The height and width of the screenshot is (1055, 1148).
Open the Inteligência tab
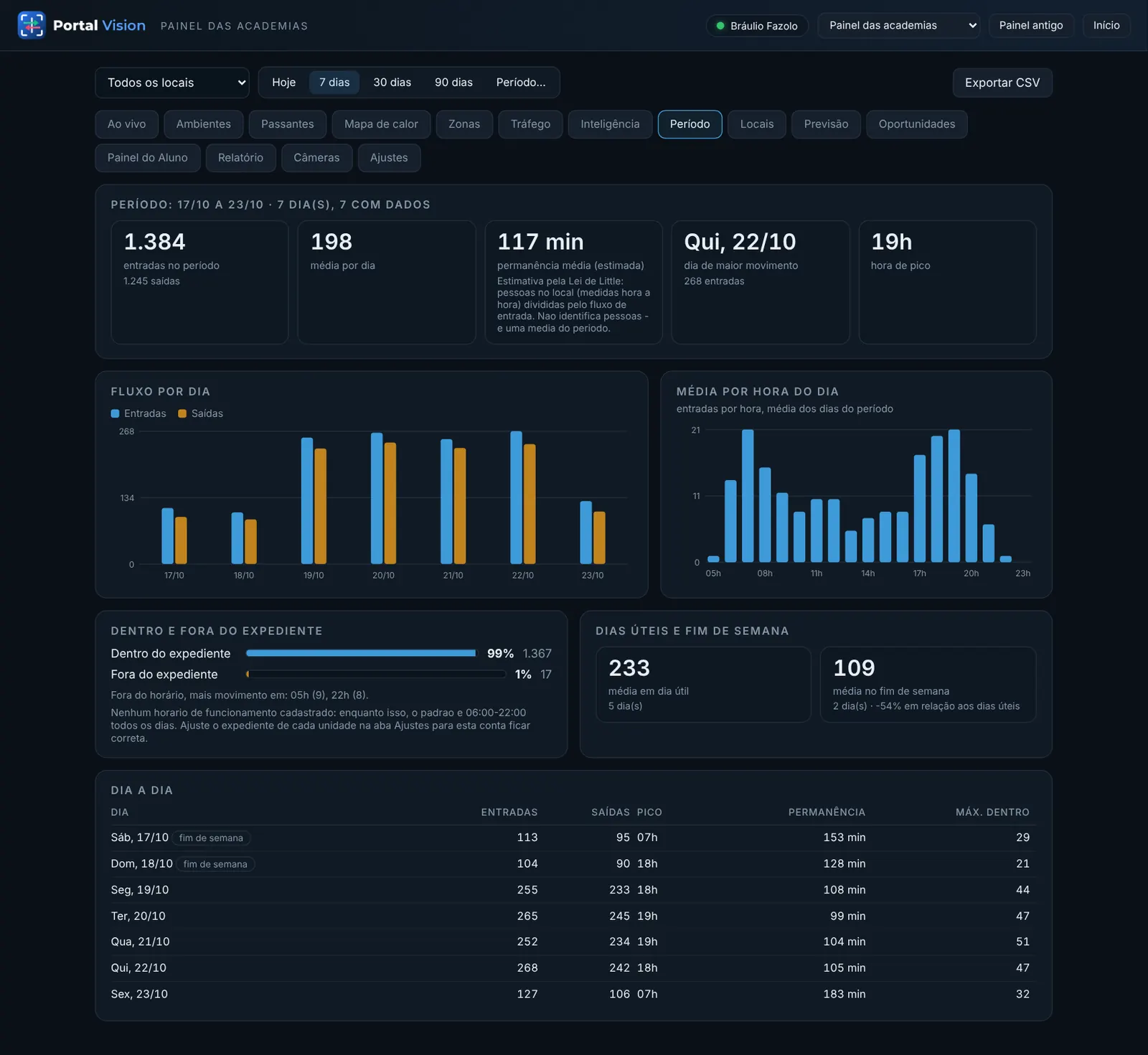point(610,124)
